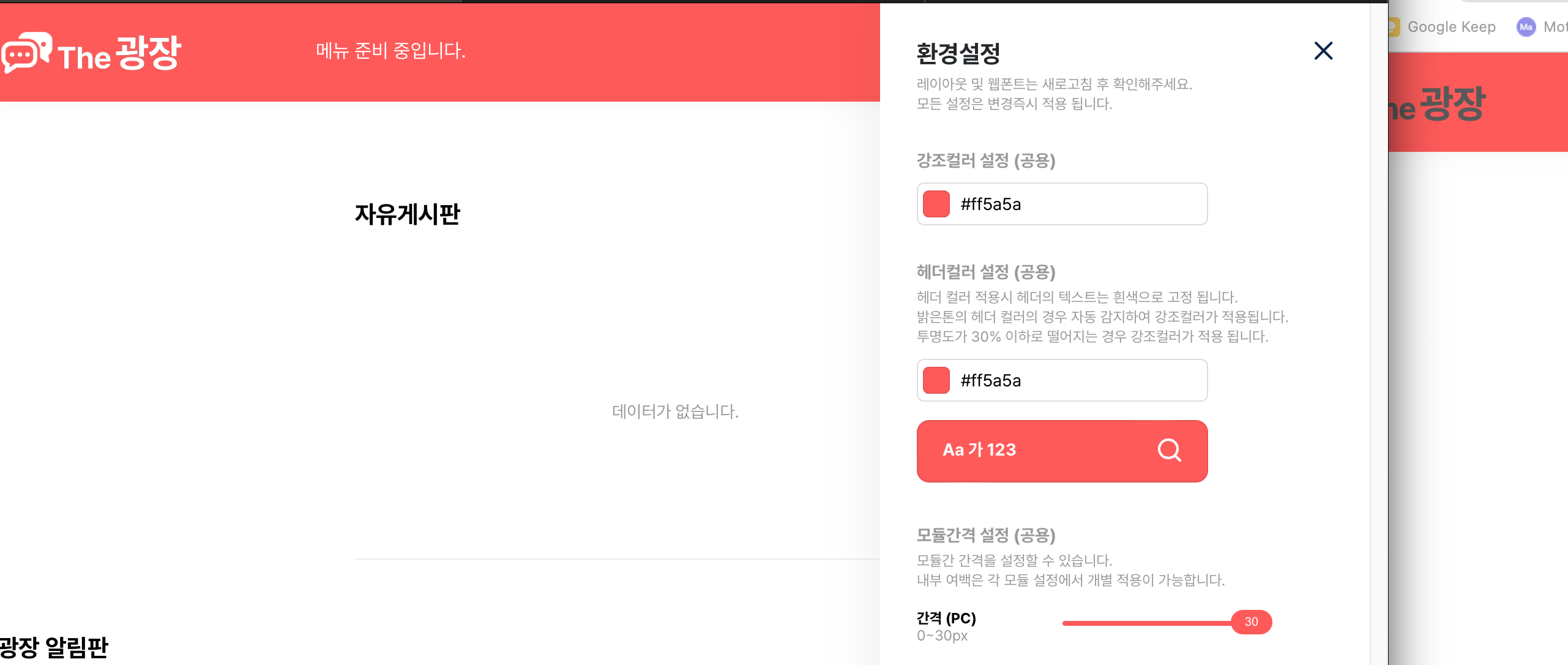Click the magnifier icon in header preview
The image size is (1568, 665).
(x=1169, y=450)
